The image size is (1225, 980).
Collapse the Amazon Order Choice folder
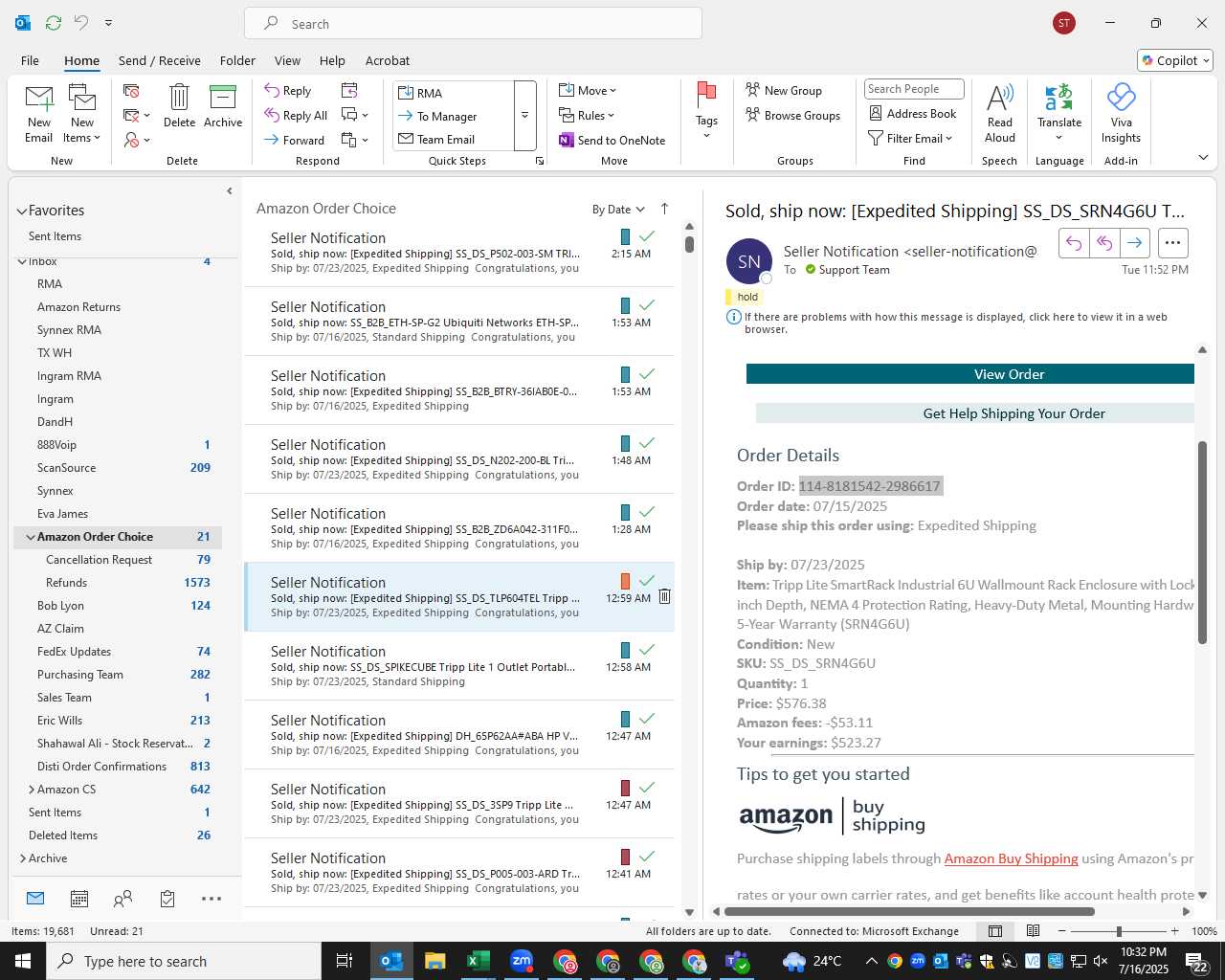tap(30, 538)
